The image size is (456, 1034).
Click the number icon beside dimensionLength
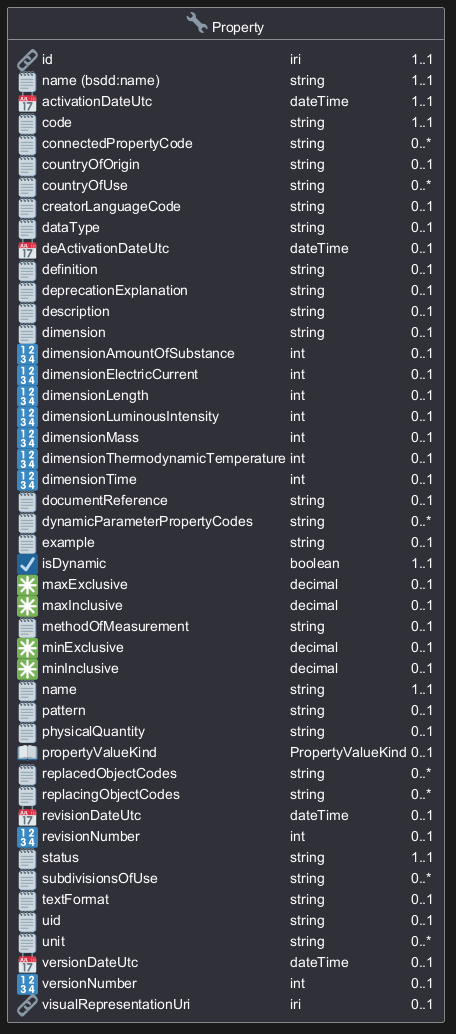(x=27, y=396)
